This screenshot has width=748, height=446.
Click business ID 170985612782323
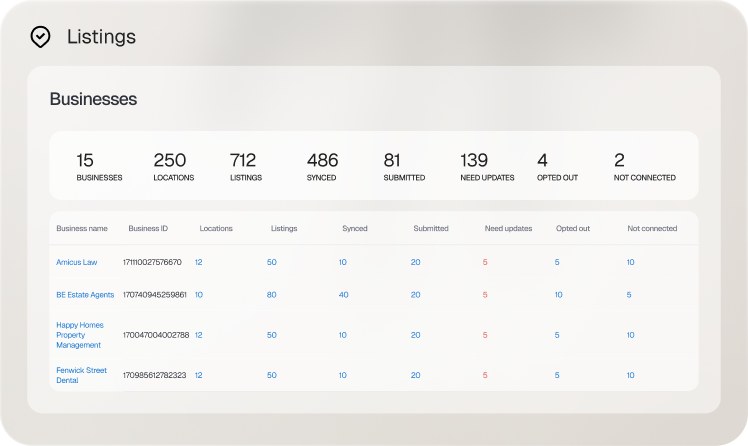click(155, 375)
